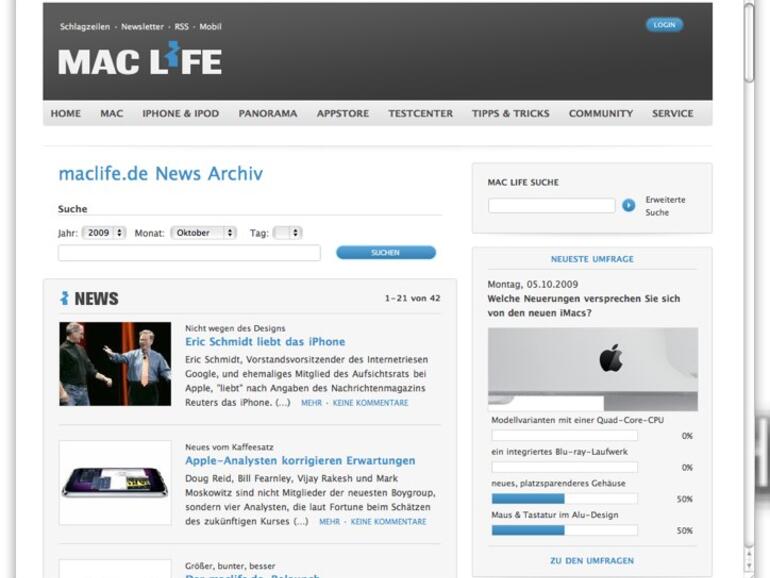
Task: Open the Monat dropdown showing Oktober
Action: 203,233
